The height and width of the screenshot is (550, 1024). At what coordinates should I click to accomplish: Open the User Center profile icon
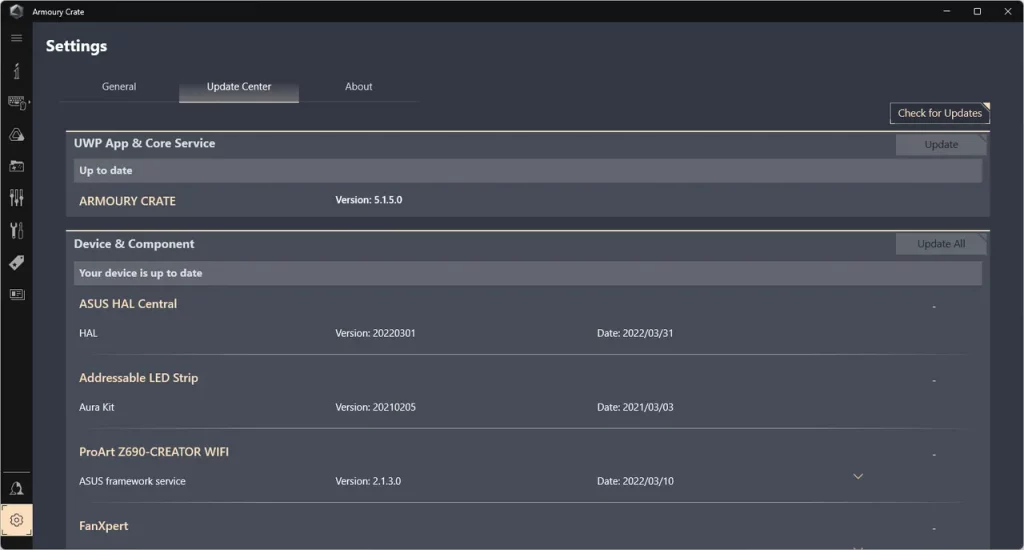pyautogui.click(x=16, y=489)
